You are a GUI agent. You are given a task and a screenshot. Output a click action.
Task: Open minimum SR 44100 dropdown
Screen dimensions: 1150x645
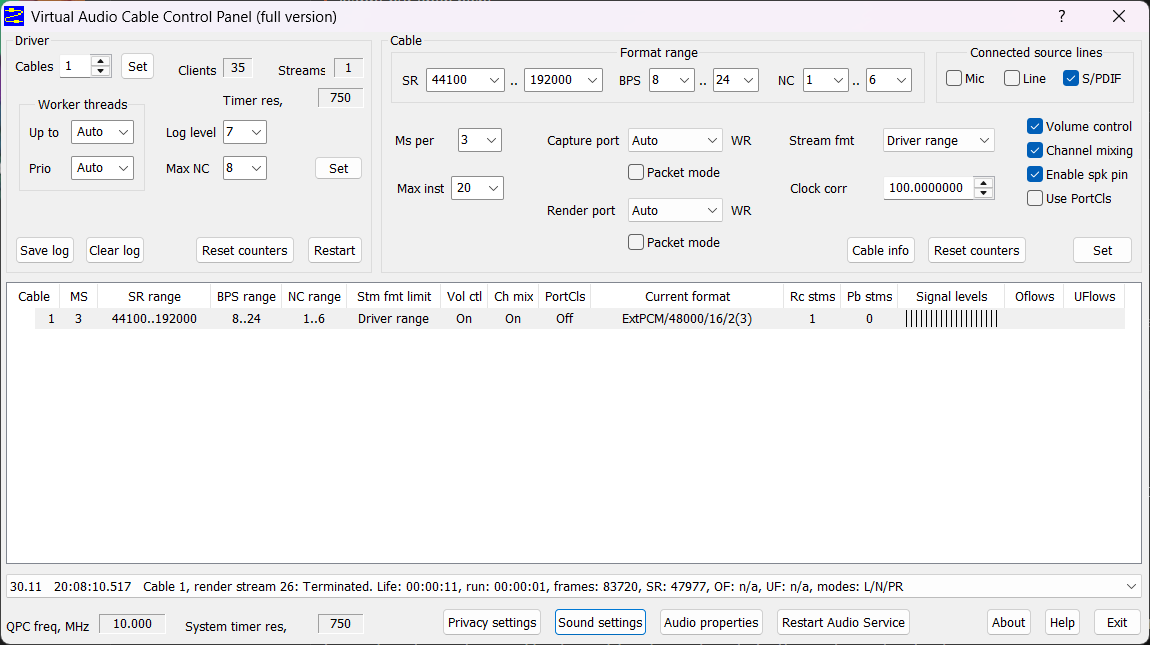point(465,80)
